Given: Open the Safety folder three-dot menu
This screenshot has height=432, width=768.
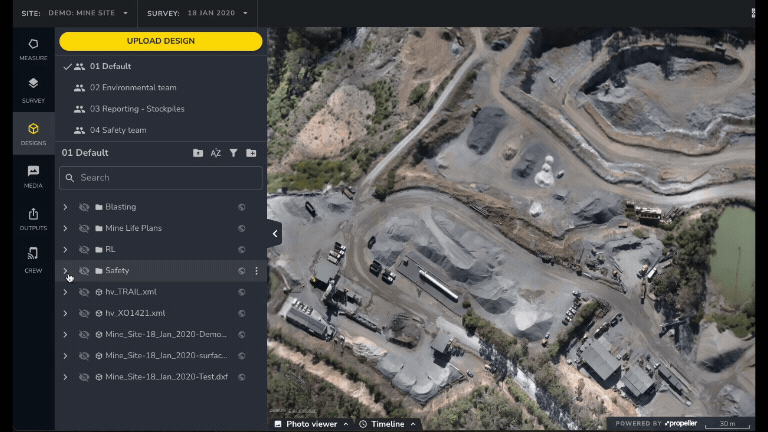Looking at the screenshot, I should 256,271.
